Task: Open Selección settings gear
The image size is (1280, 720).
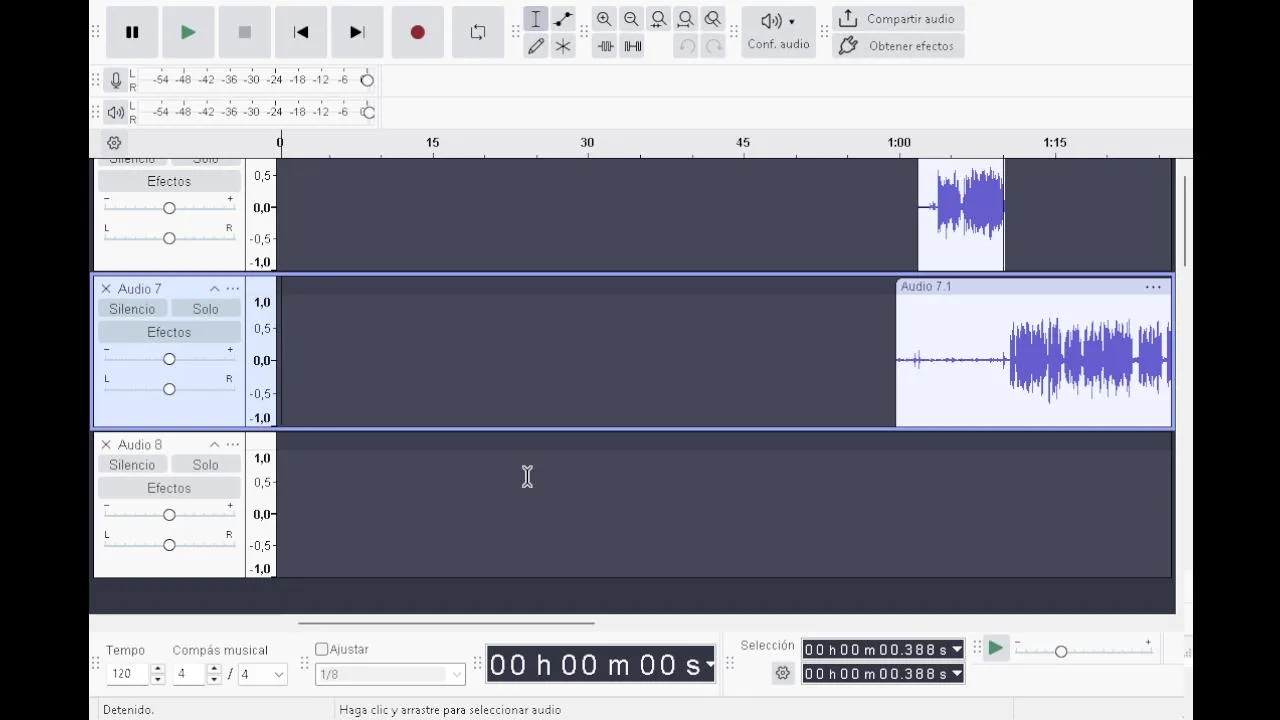Action: point(782,673)
